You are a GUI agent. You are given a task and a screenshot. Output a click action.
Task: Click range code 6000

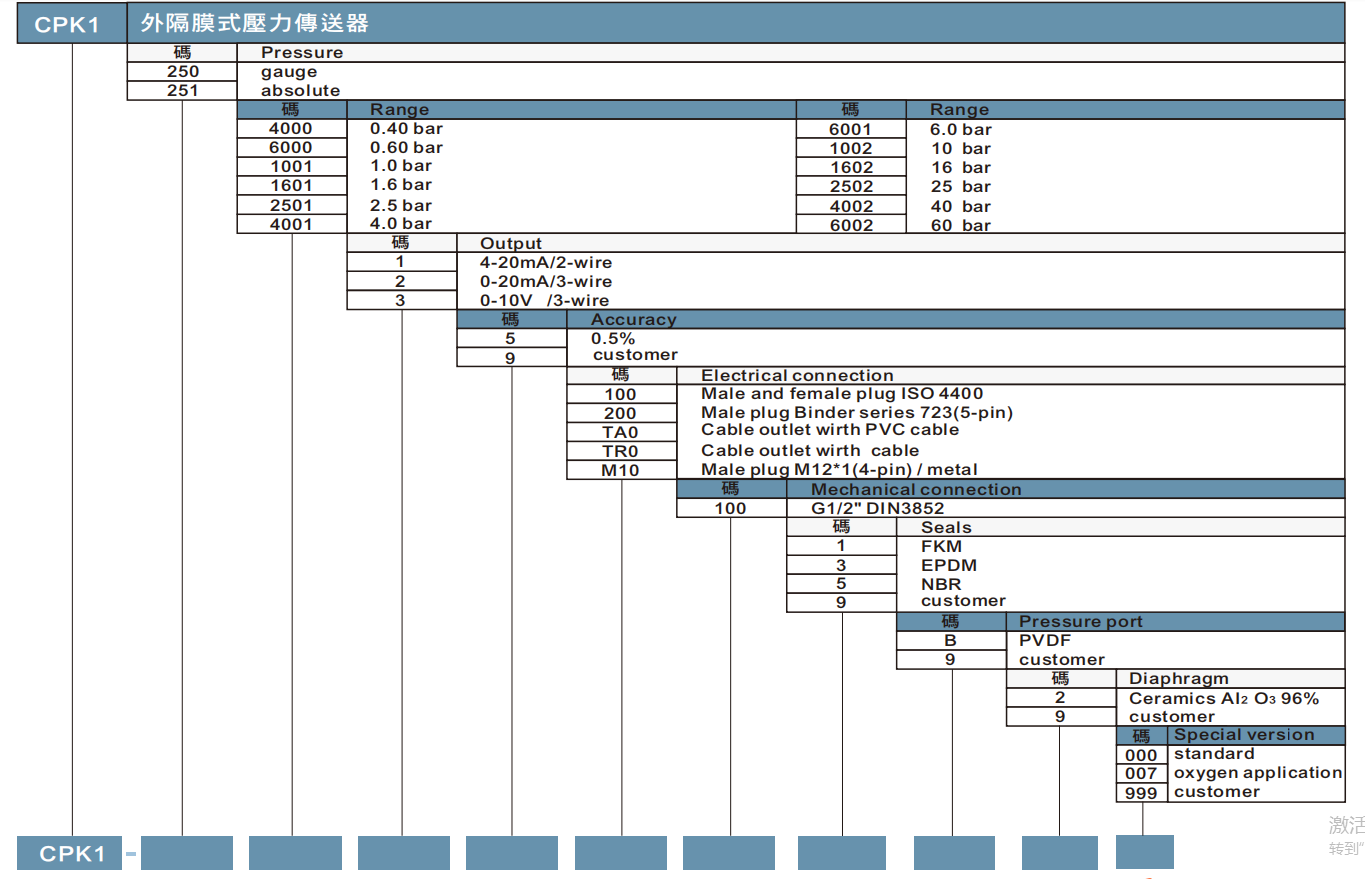(x=291, y=147)
